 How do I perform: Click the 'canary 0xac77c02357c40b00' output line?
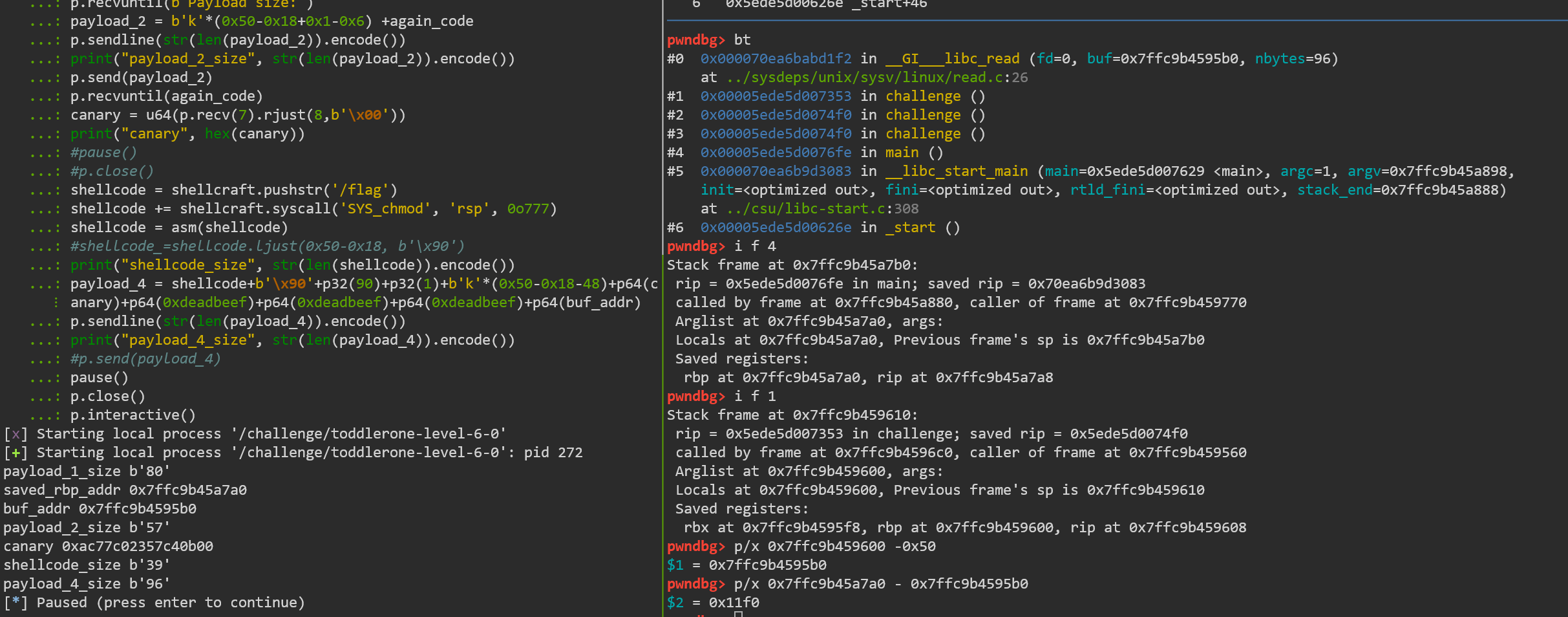pos(108,547)
